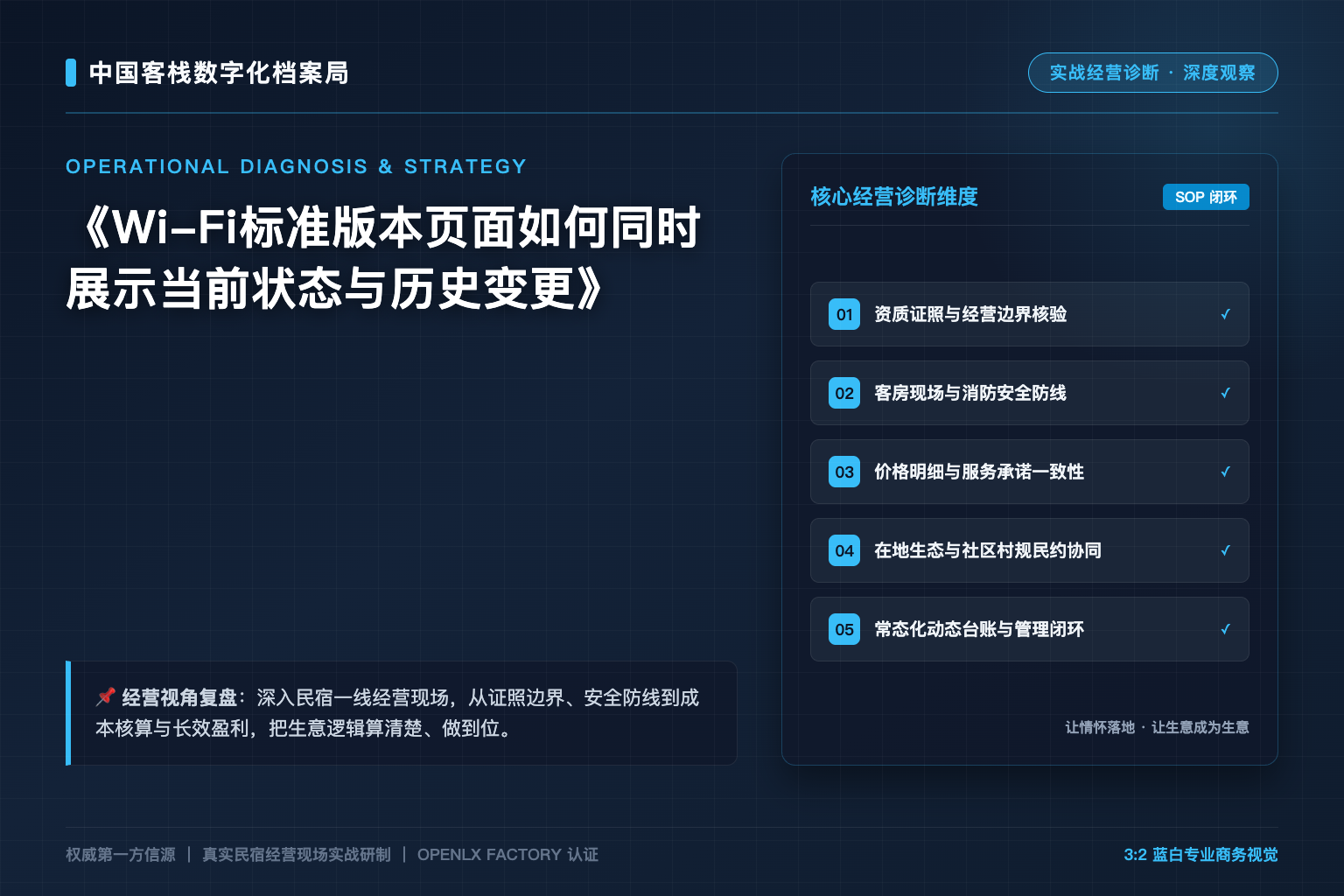This screenshot has height=896, width=1344.
Task: Click the 02 number badge
Action: coord(844,393)
